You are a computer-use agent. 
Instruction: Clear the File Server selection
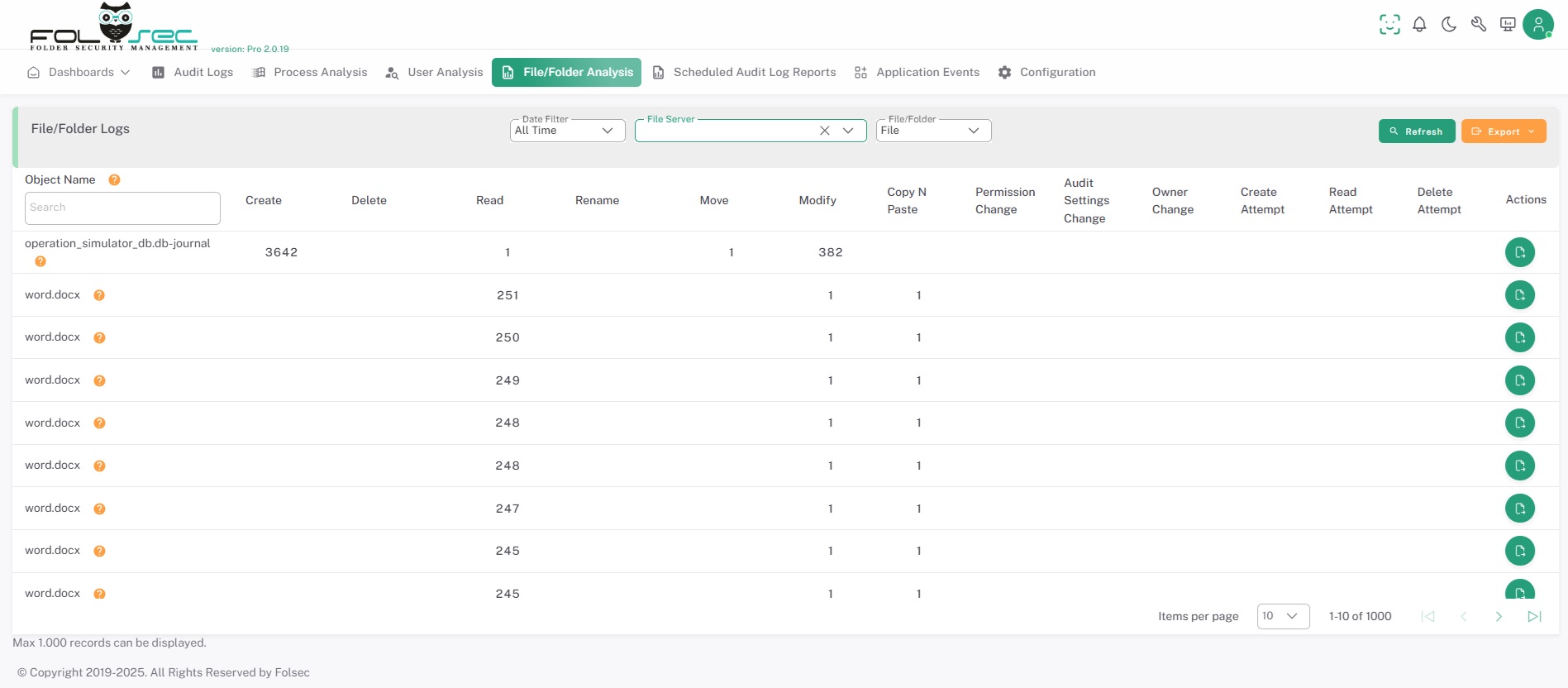tap(824, 131)
